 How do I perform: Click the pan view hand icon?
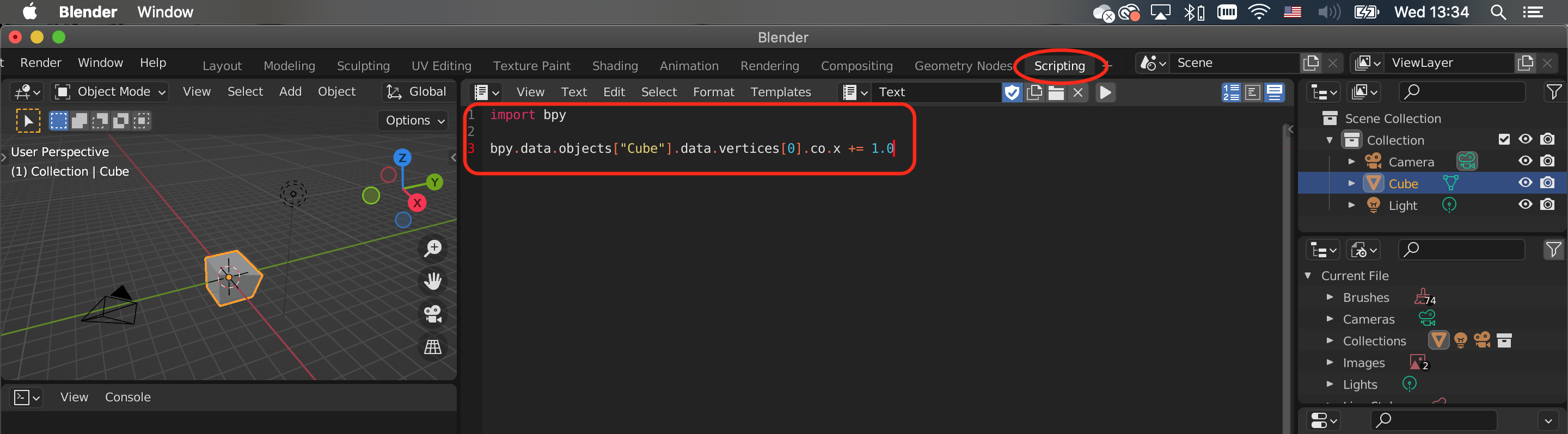click(433, 281)
